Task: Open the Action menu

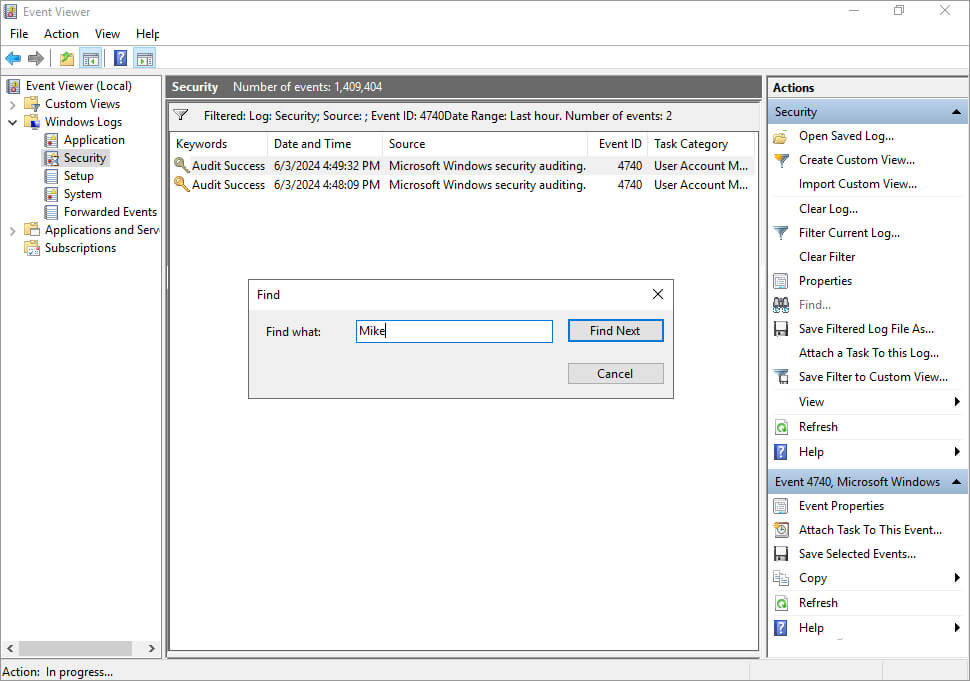Action: click(x=61, y=34)
